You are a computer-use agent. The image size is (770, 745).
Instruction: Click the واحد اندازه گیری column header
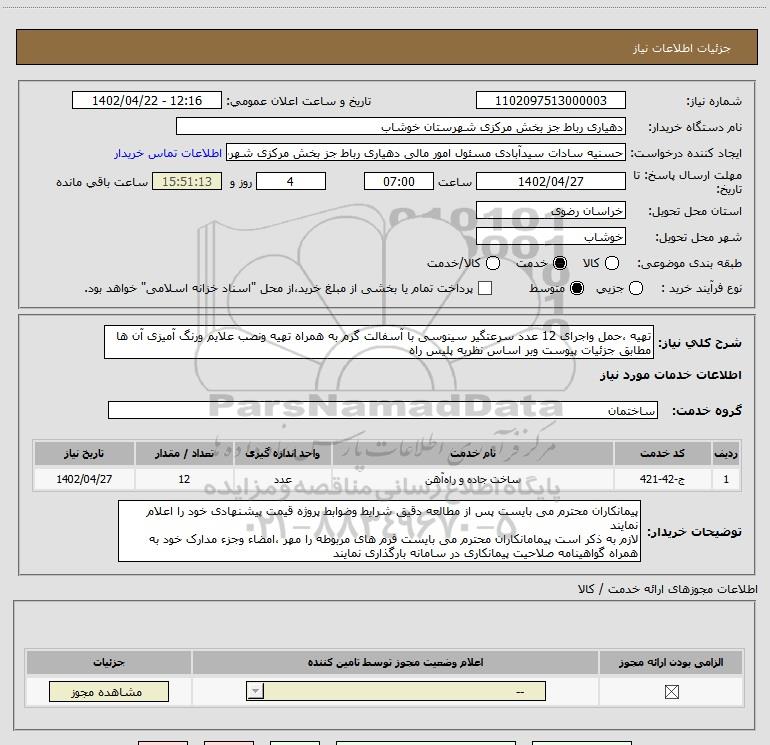[282, 453]
